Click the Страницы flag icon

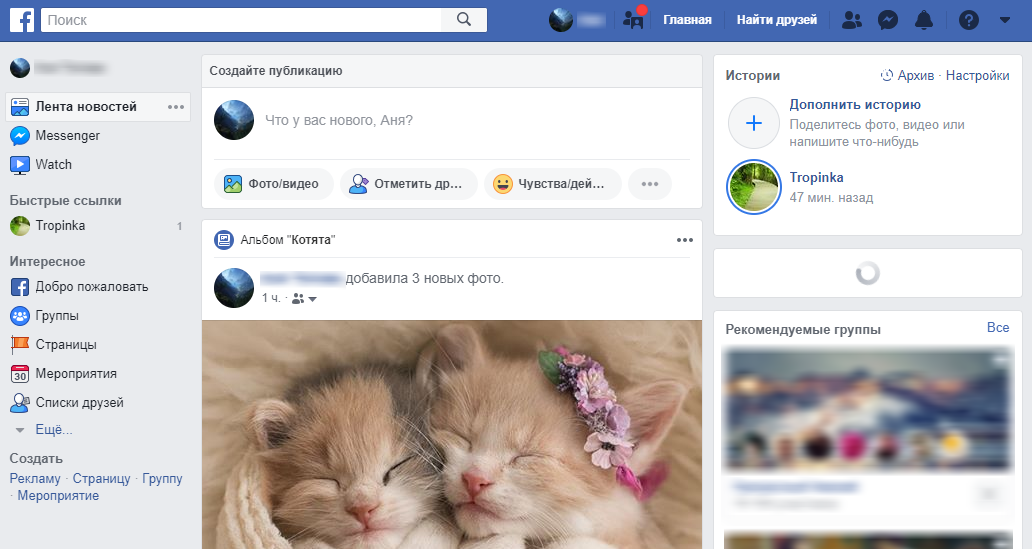coord(20,344)
